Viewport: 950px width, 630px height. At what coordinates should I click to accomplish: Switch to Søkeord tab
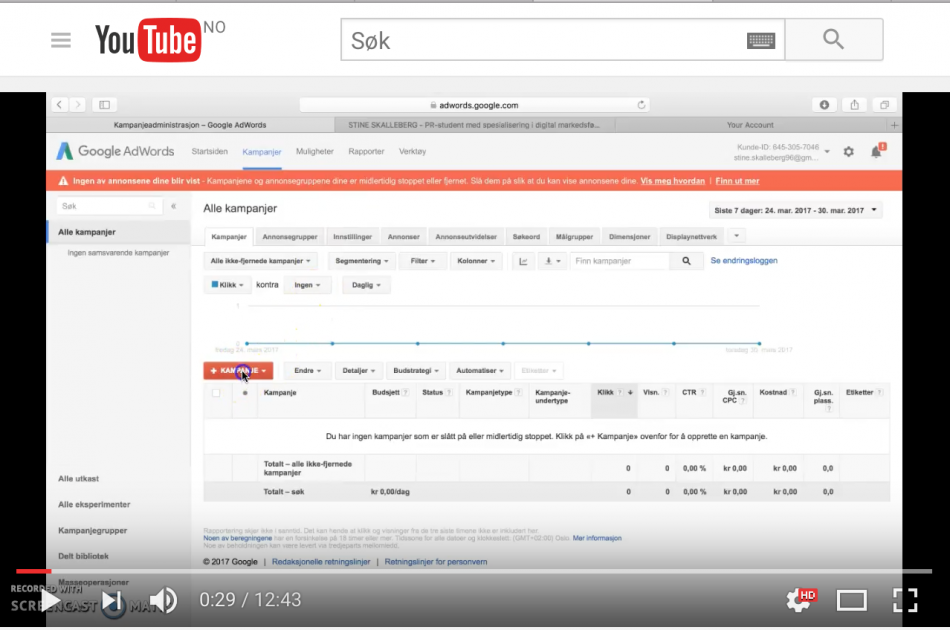(526, 237)
